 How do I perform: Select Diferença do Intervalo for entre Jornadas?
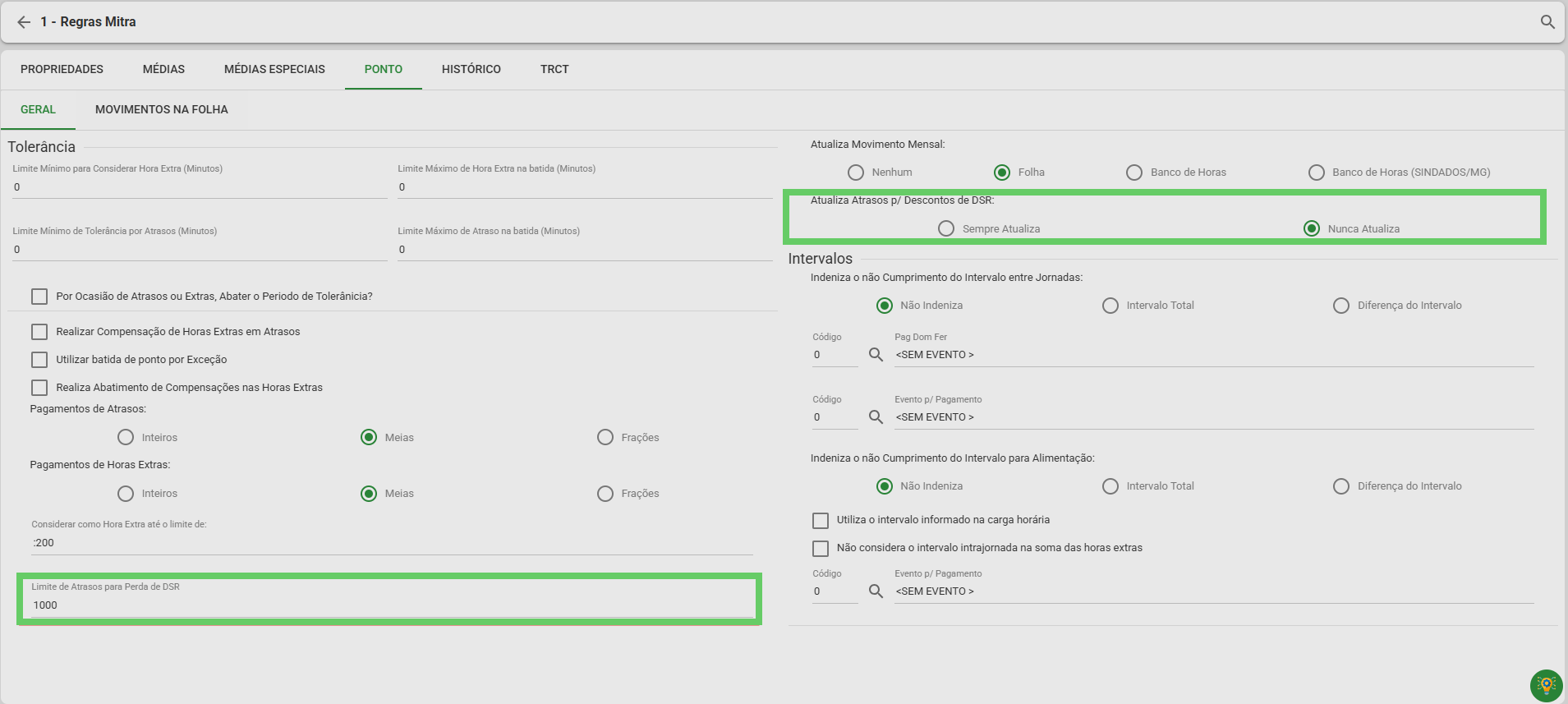coord(1341,306)
